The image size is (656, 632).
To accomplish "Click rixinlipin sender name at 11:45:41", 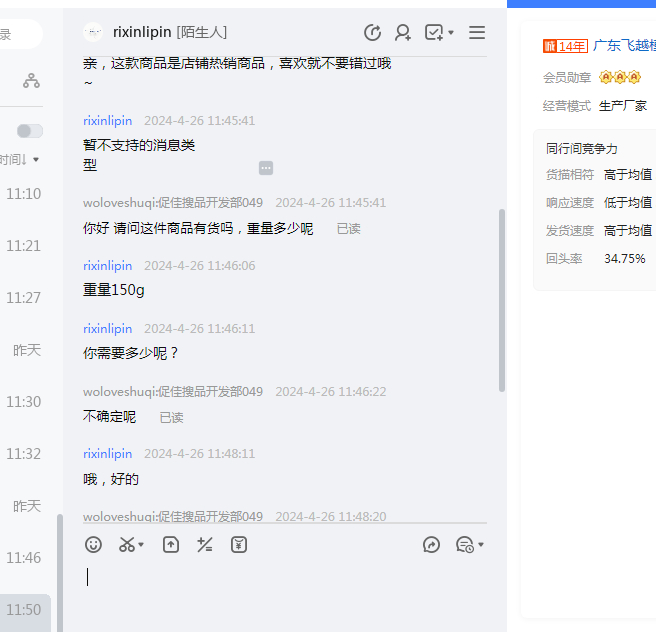I will [x=108, y=121].
